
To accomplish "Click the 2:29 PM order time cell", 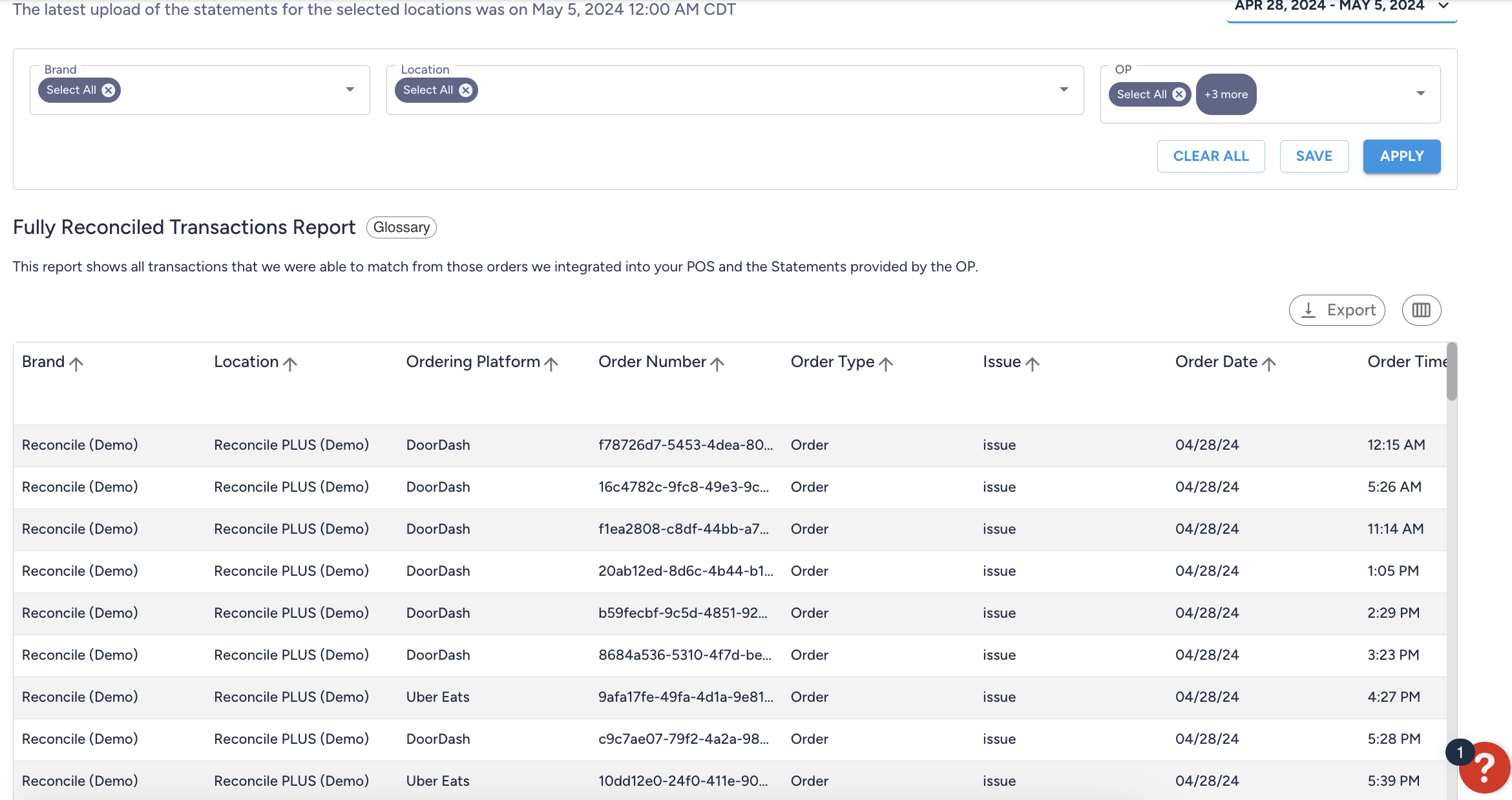I will click(x=1394, y=613).
